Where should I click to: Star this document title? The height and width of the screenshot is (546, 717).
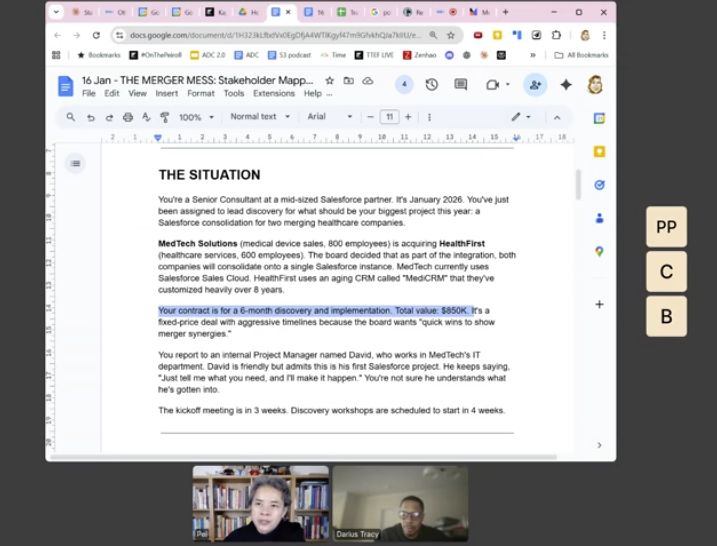click(x=330, y=80)
